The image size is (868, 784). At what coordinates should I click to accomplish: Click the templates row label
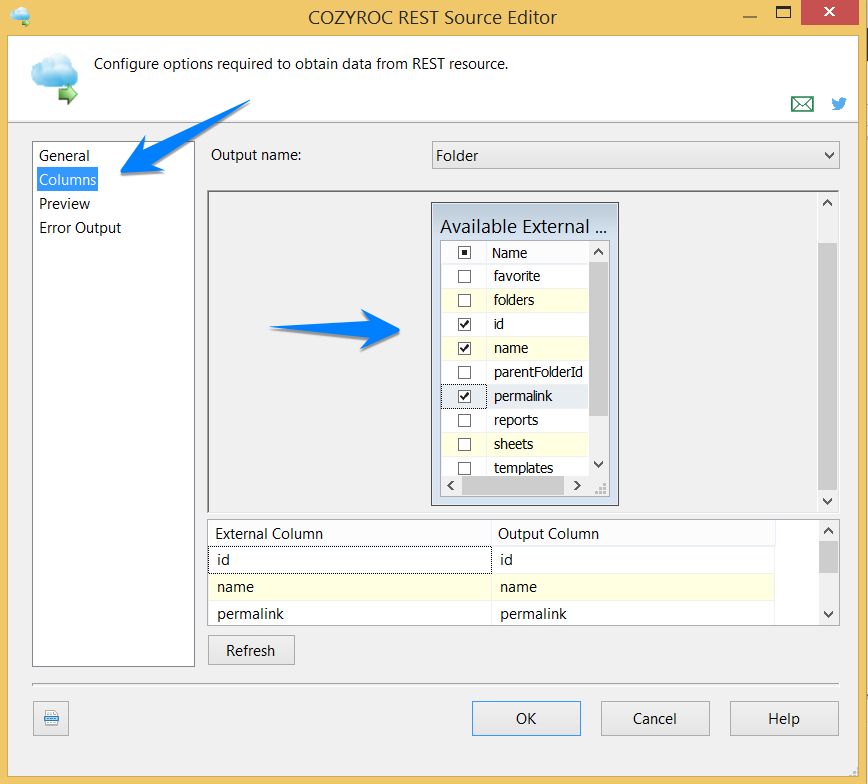point(523,468)
